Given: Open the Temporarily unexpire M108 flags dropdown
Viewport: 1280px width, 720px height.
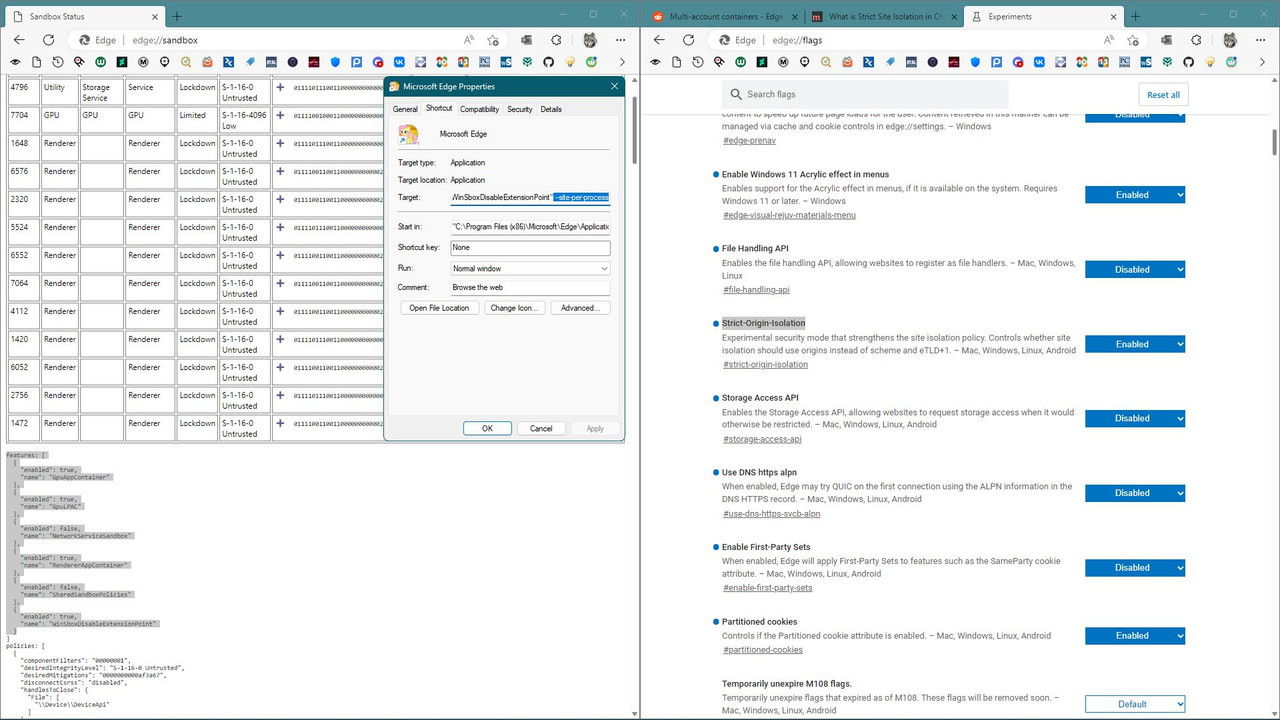Looking at the screenshot, I should coord(1135,704).
